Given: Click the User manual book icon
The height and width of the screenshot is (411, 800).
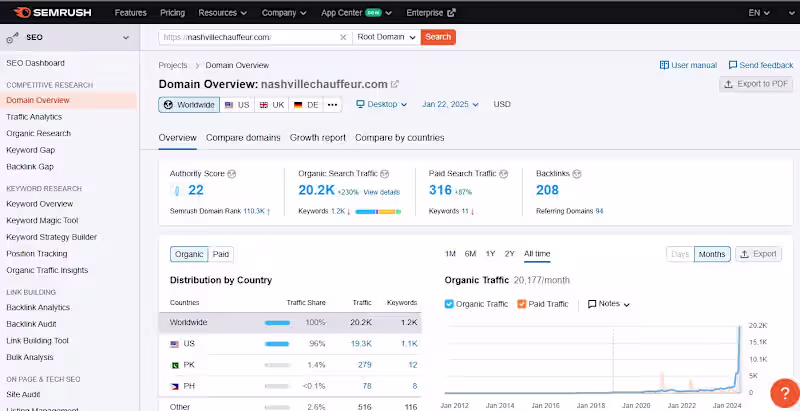Looking at the screenshot, I should pyautogui.click(x=665, y=65).
